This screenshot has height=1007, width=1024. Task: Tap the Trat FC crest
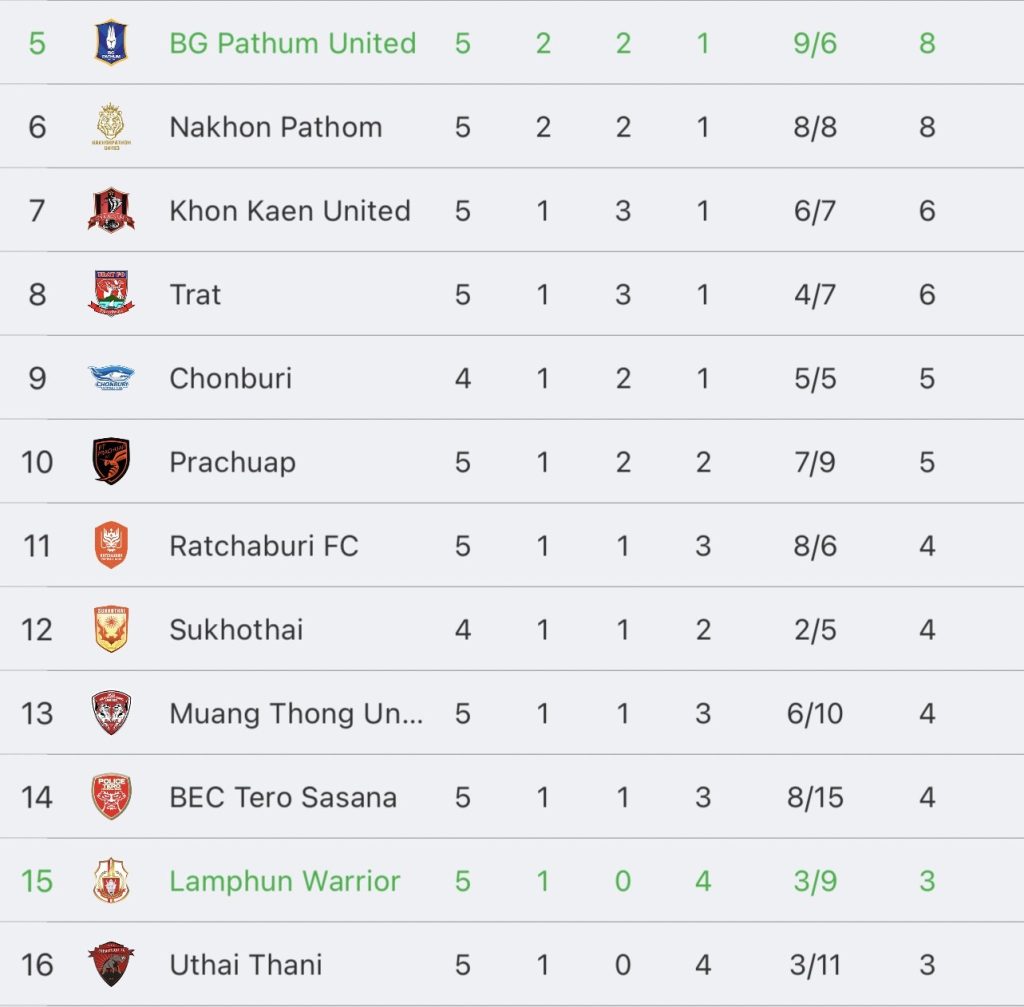point(111,294)
